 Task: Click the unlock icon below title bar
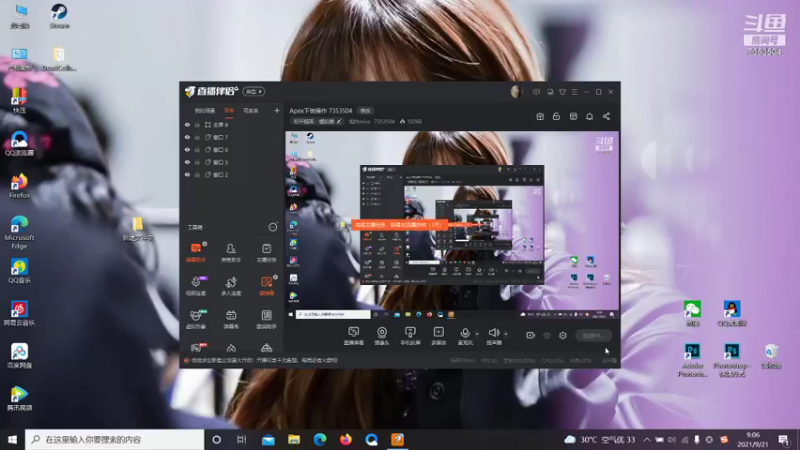point(556,116)
